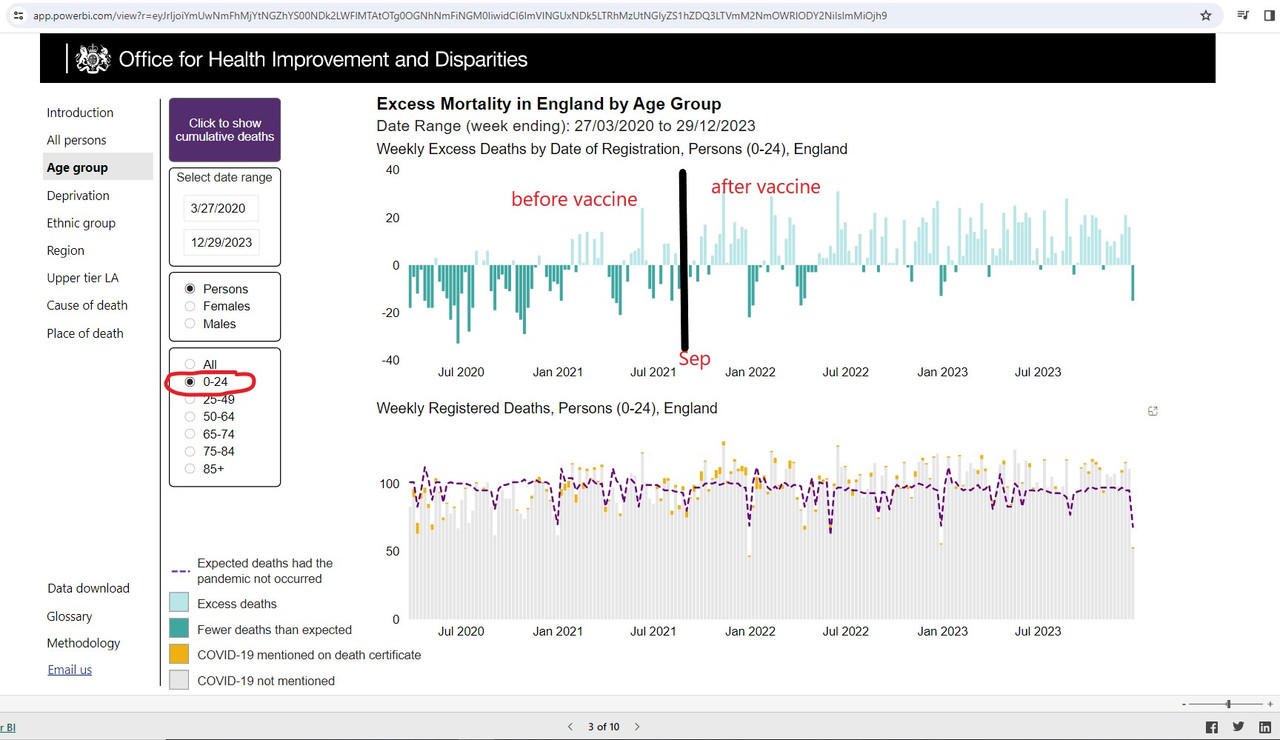This screenshot has height=740, width=1280.
Task: Go to the previous report page arrow
Action: coord(570,727)
